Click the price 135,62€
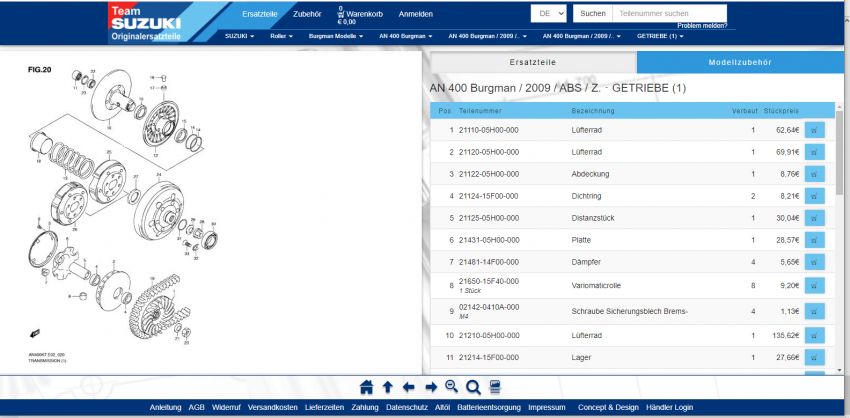 (x=785, y=336)
